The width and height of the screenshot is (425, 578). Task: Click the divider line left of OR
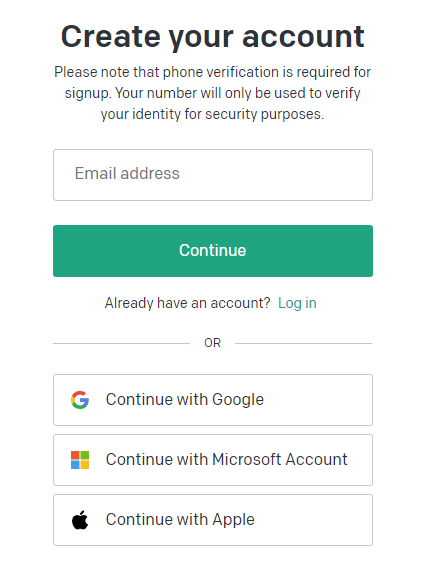(x=121, y=343)
